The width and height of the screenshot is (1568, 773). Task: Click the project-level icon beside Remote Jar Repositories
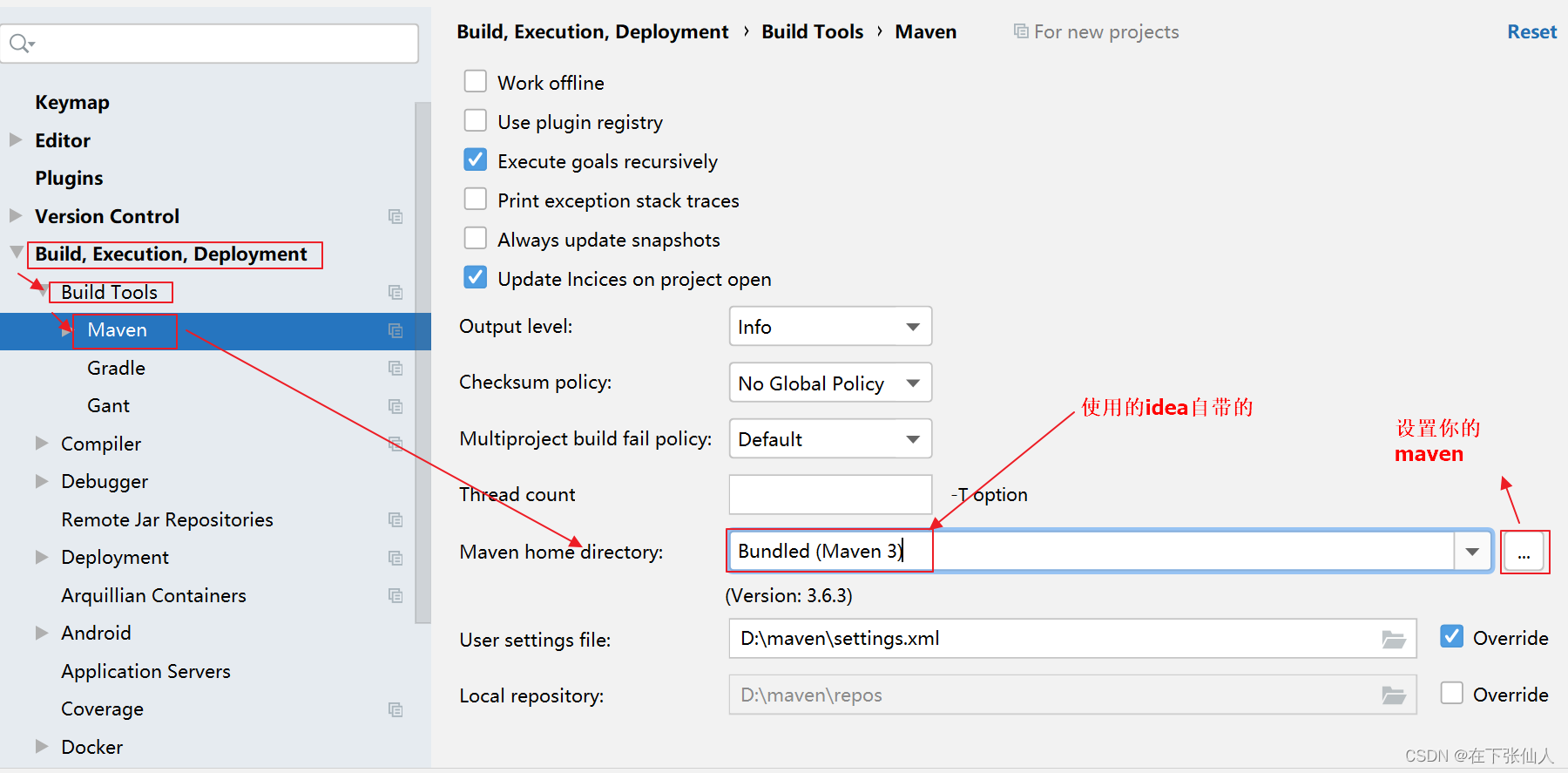click(395, 519)
